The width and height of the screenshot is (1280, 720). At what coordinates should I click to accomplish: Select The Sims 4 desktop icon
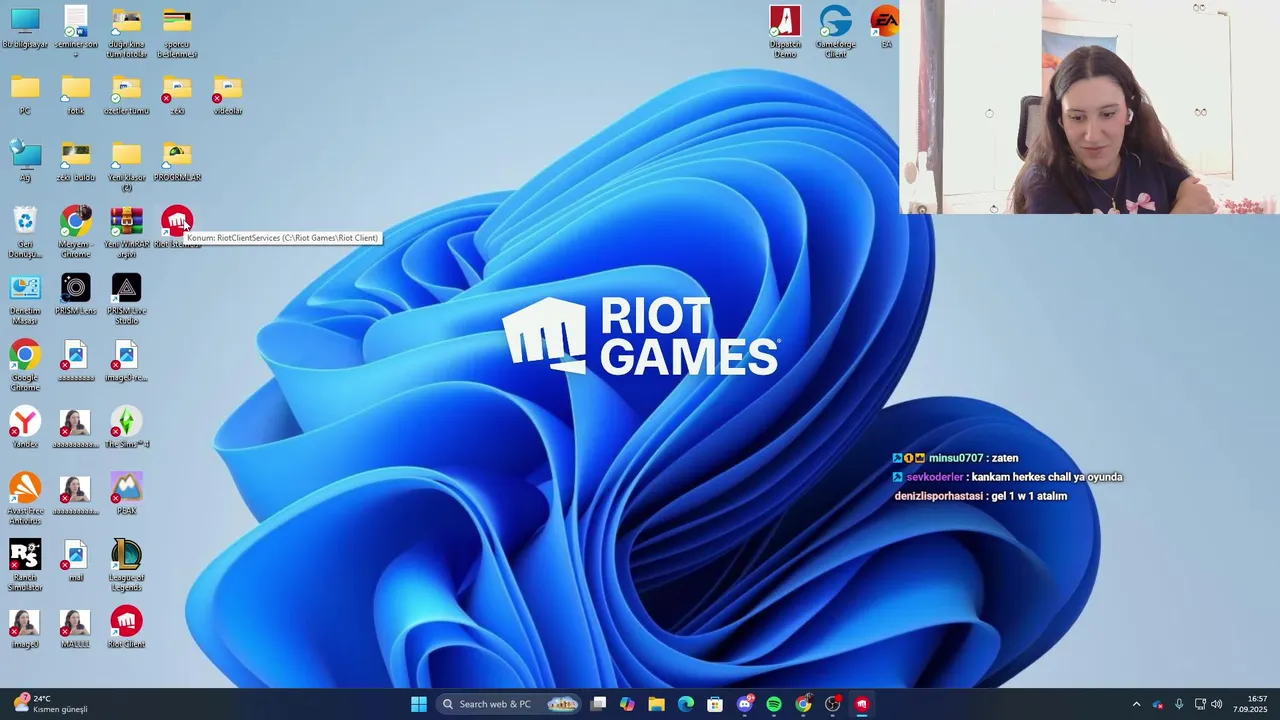click(126, 427)
